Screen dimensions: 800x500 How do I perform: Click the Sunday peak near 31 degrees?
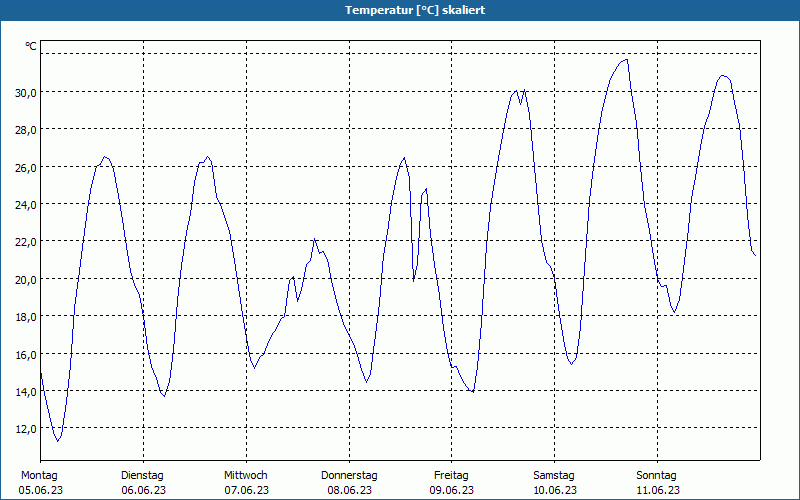click(722, 76)
